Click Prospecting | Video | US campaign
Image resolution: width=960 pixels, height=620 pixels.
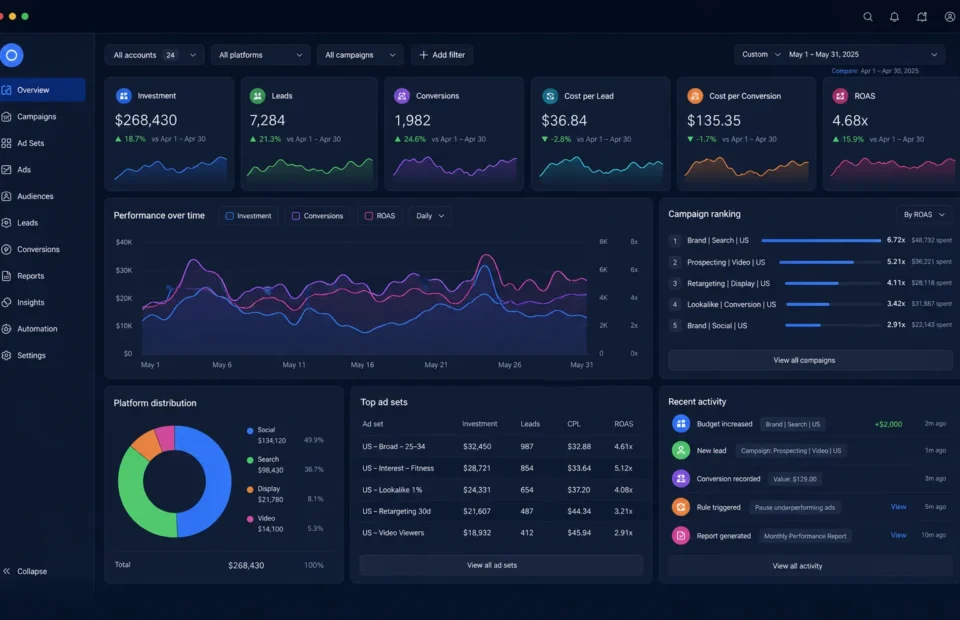click(726, 262)
